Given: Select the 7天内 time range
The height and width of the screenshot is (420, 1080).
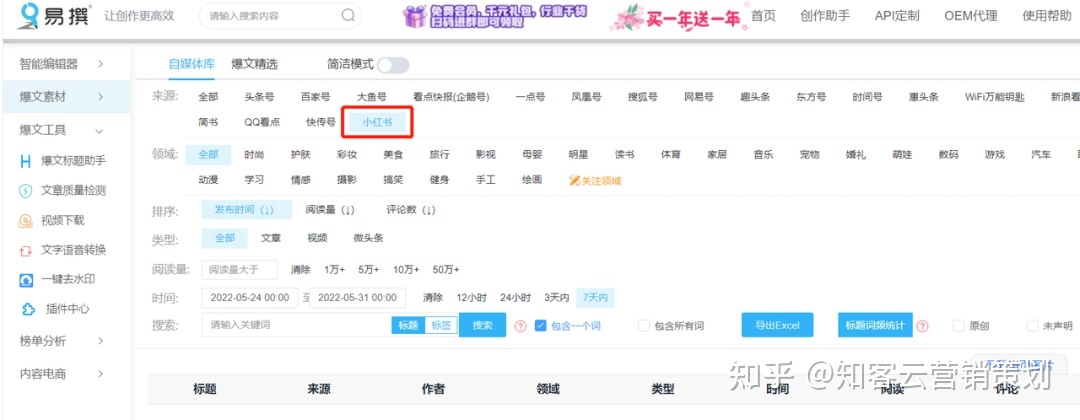Looking at the screenshot, I should pos(596,298).
